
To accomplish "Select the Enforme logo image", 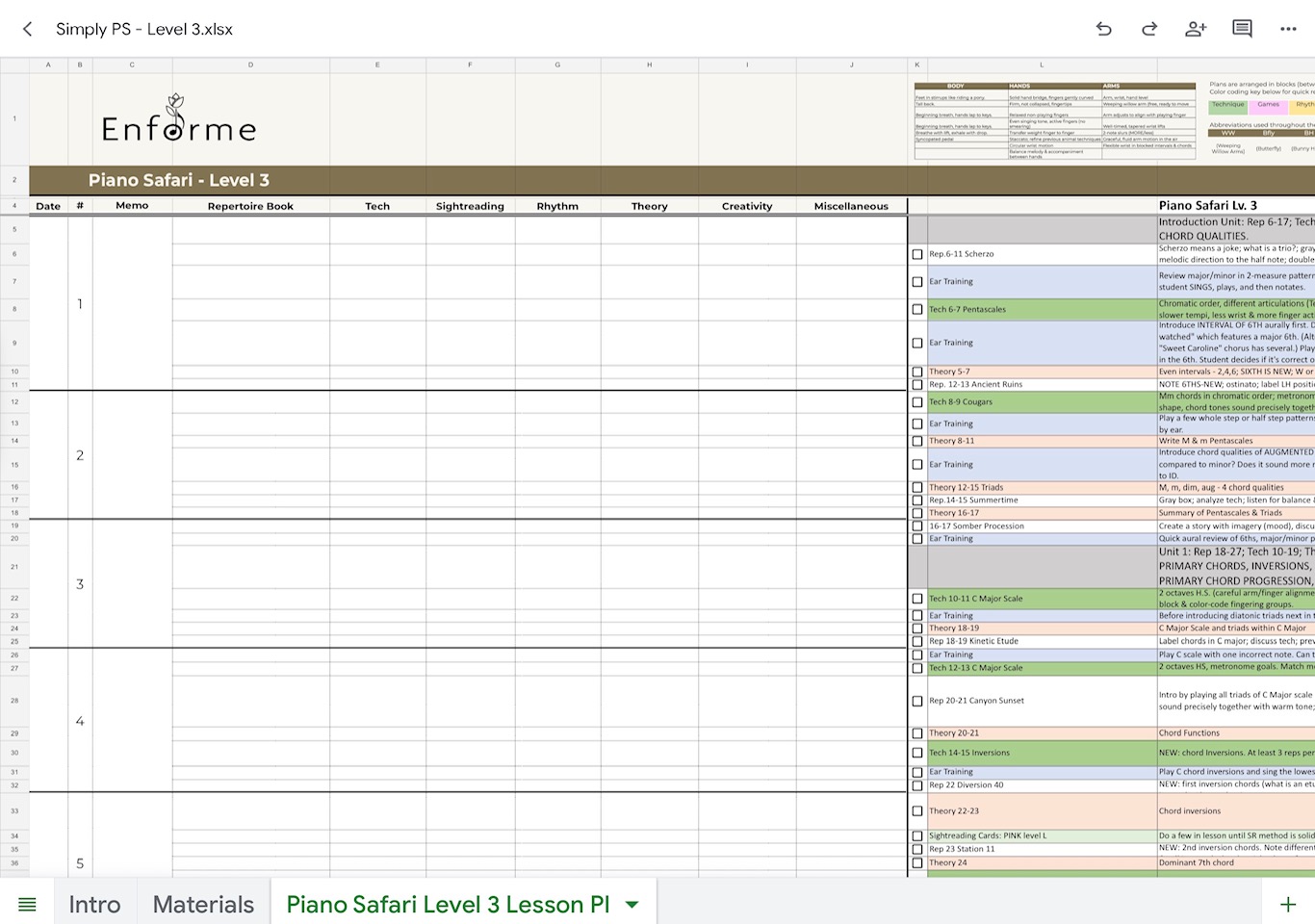I will pyautogui.click(x=179, y=118).
